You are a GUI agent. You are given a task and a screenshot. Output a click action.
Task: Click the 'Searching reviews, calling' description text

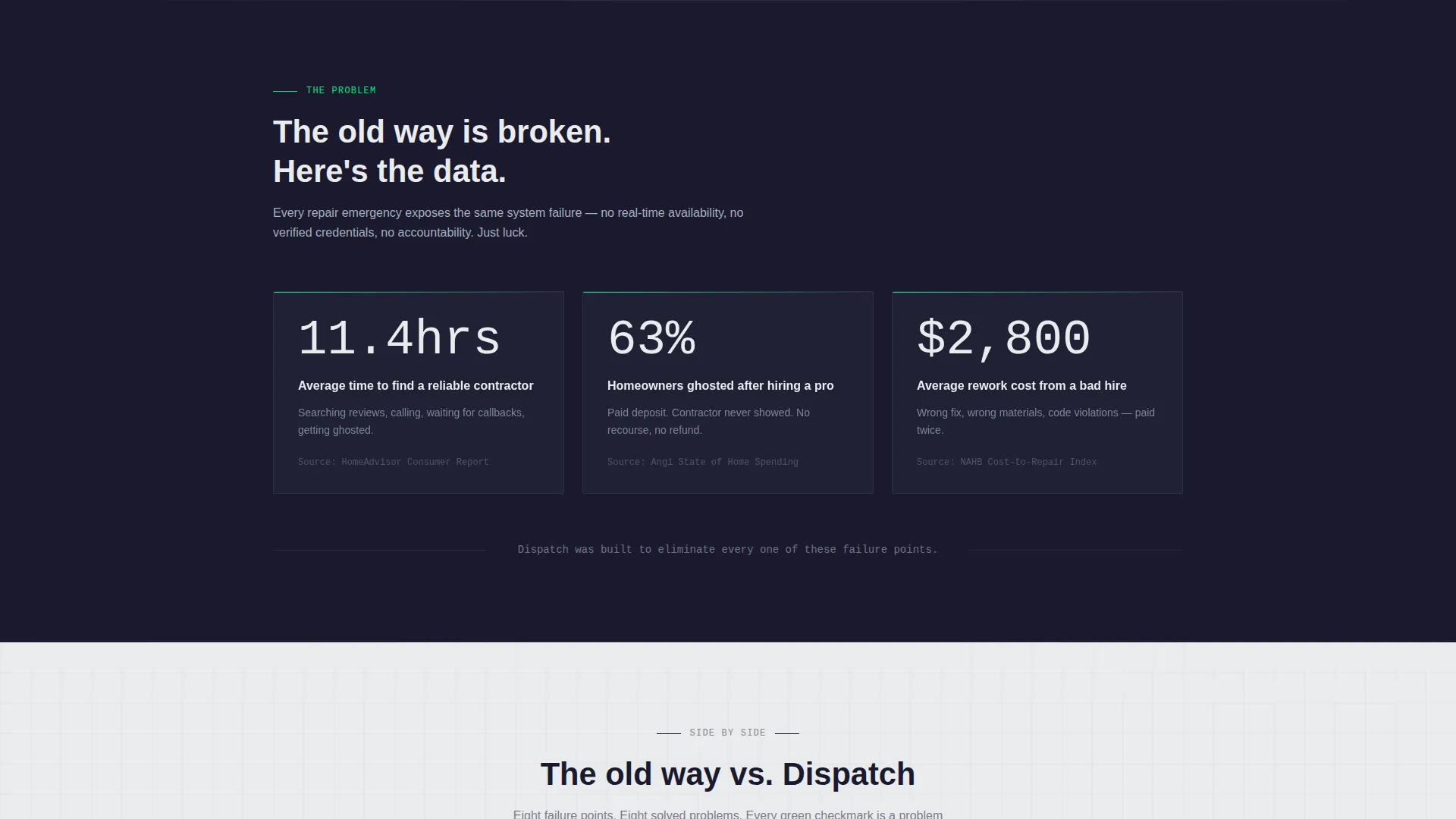point(411,422)
